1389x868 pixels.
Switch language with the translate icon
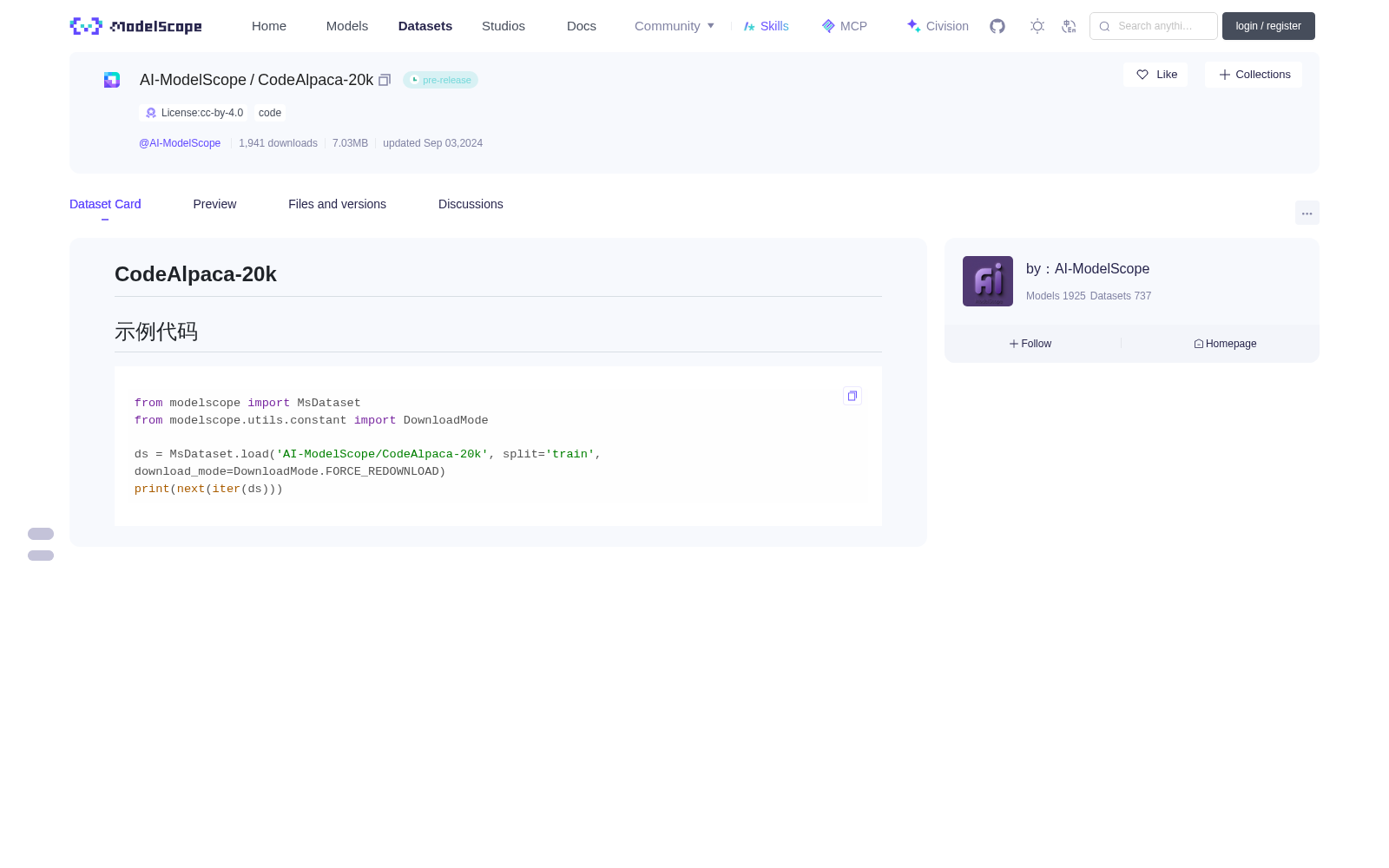coord(1069,26)
